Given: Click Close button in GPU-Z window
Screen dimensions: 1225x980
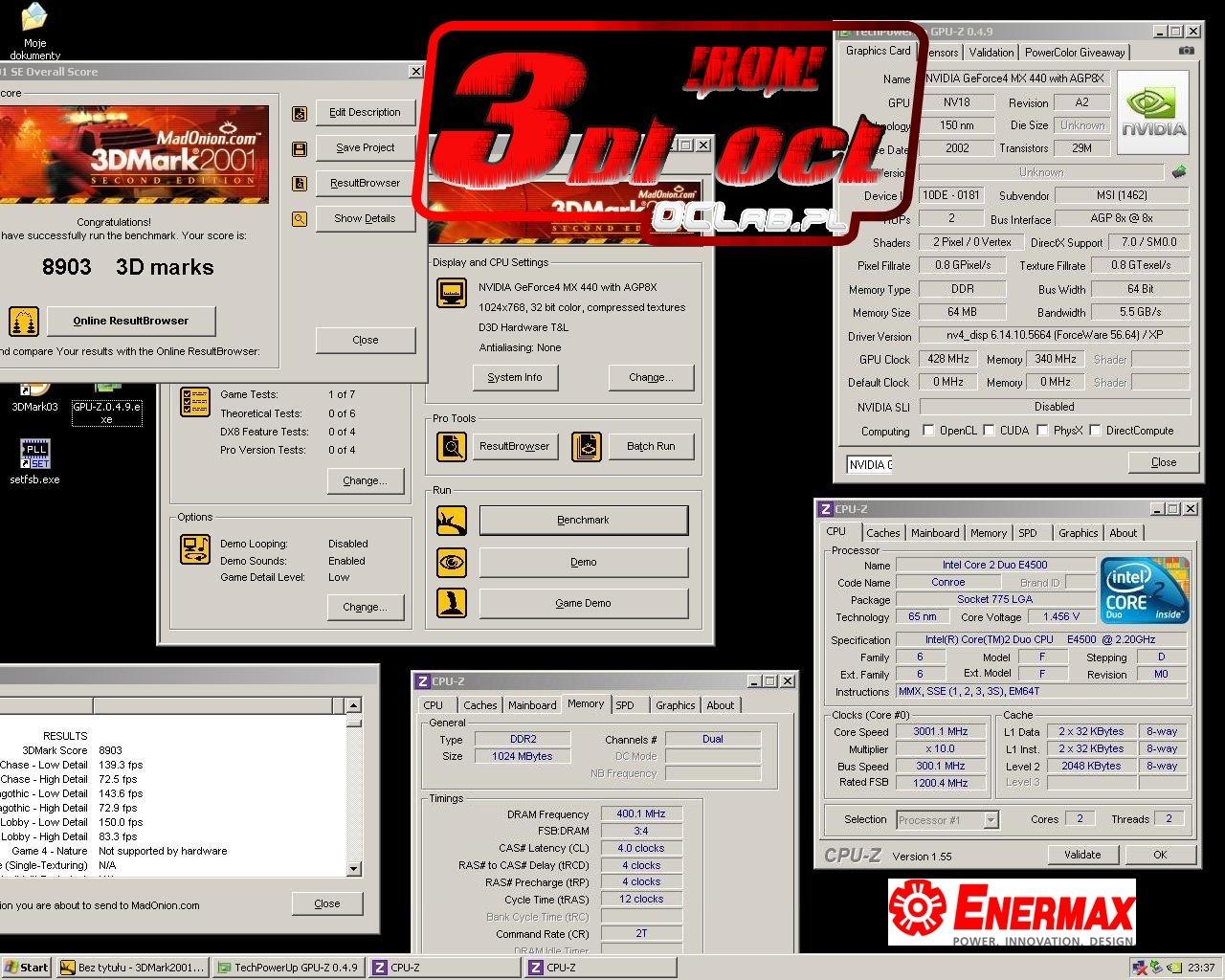Looking at the screenshot, I should [x=1164, y=462].
